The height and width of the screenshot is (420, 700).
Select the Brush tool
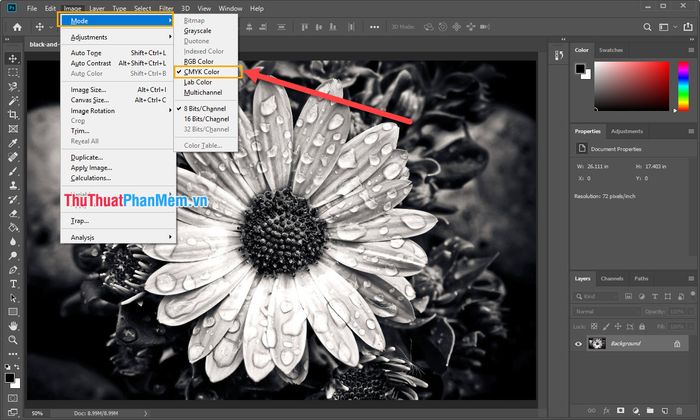(13, 171)
